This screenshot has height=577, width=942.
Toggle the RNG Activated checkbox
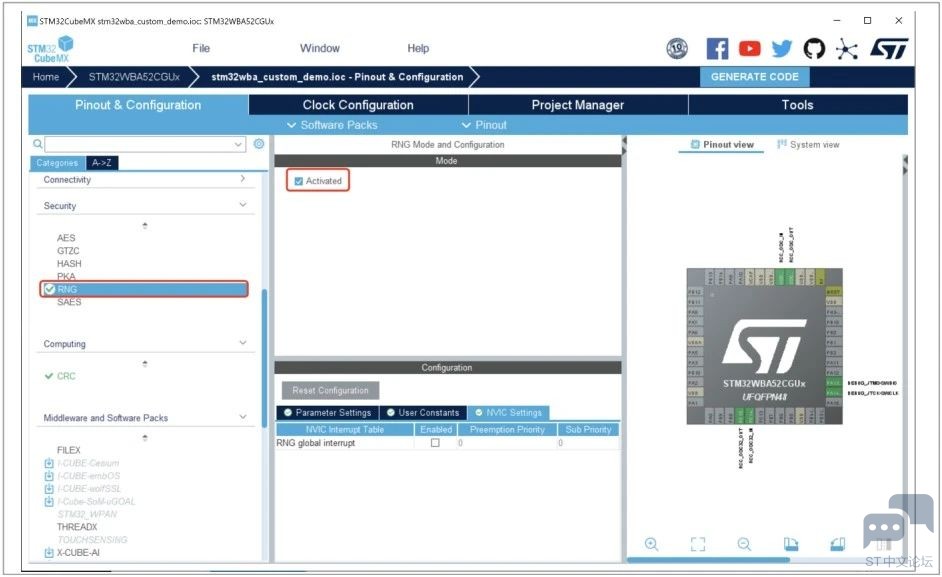[x=299, y=181]
